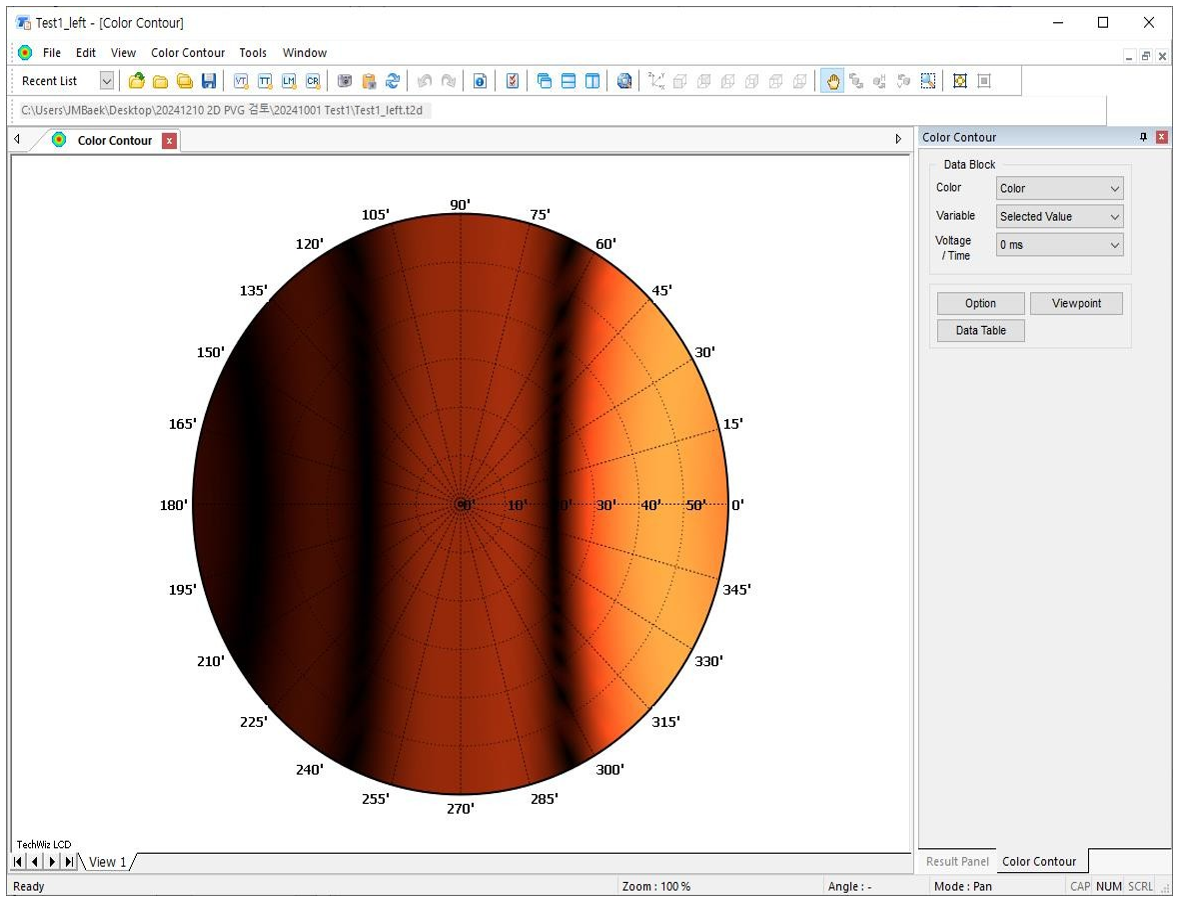Toggle pin on Color Contour panel
The width and height of the screenshot is (1180, 903).
1144,138
